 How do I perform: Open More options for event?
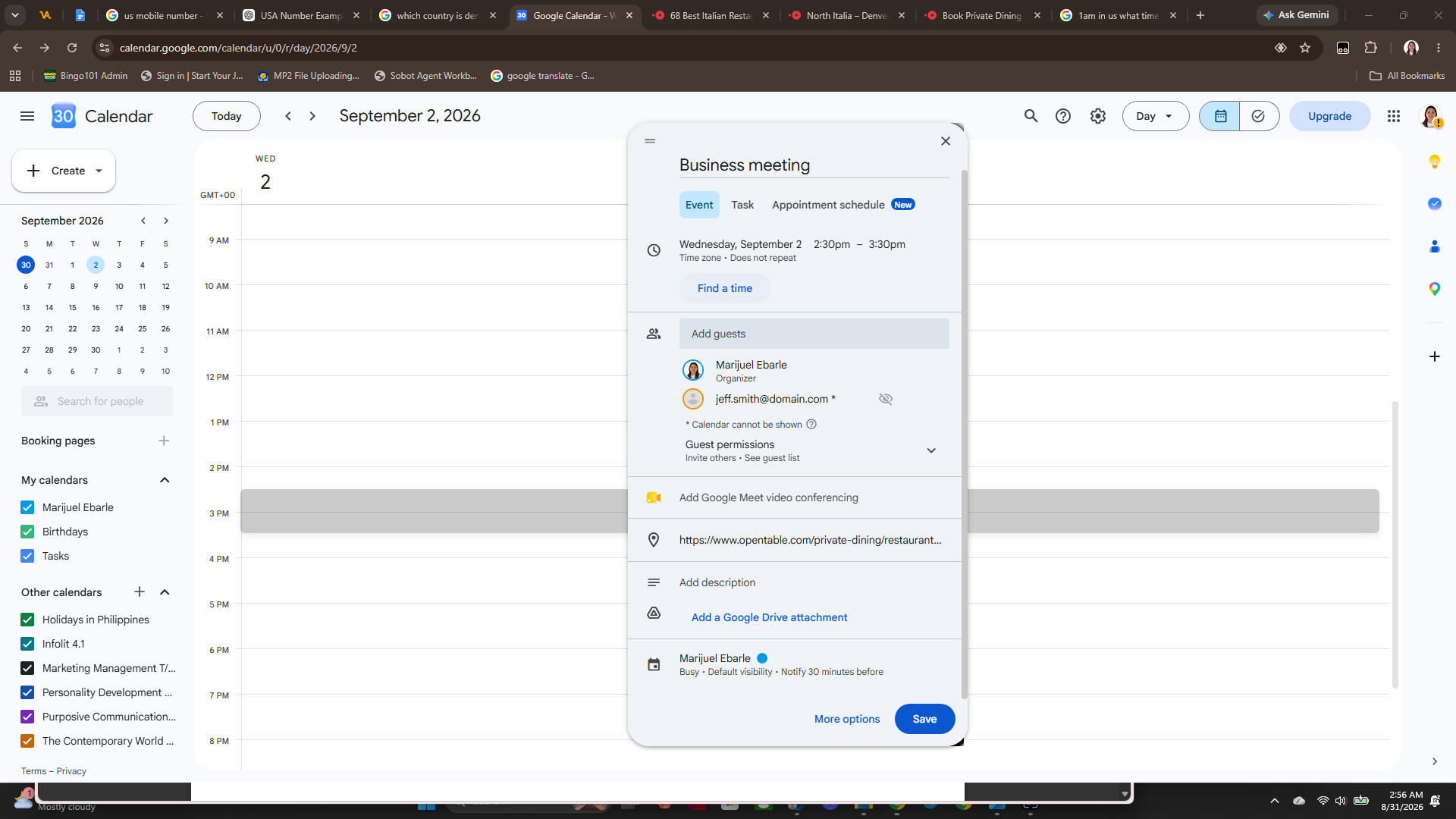tap(847, 719)
